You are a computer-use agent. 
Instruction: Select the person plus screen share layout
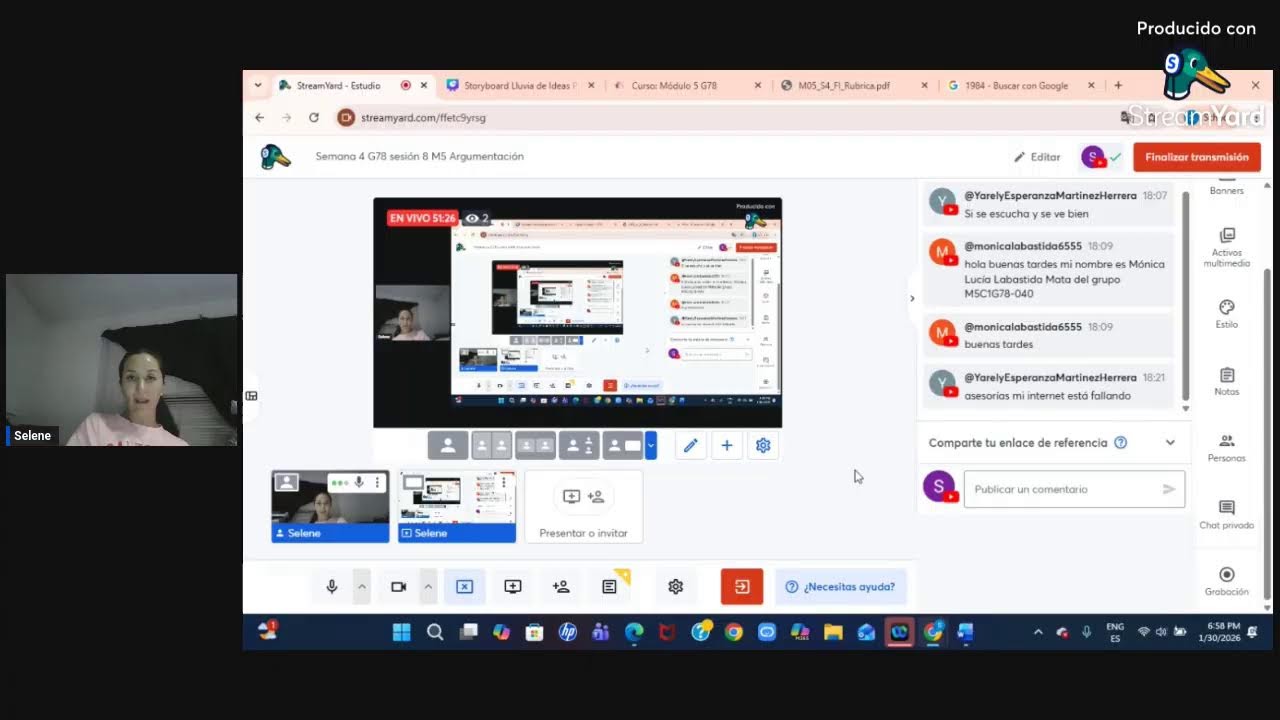tap(623, 446)
